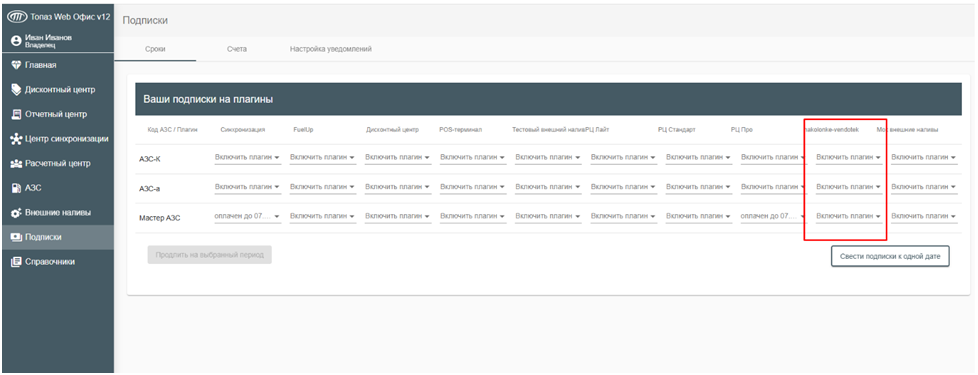Screen dimensions: 978x375
Task: Switch to the Счета tab
Action: click(x=237, y=49)
